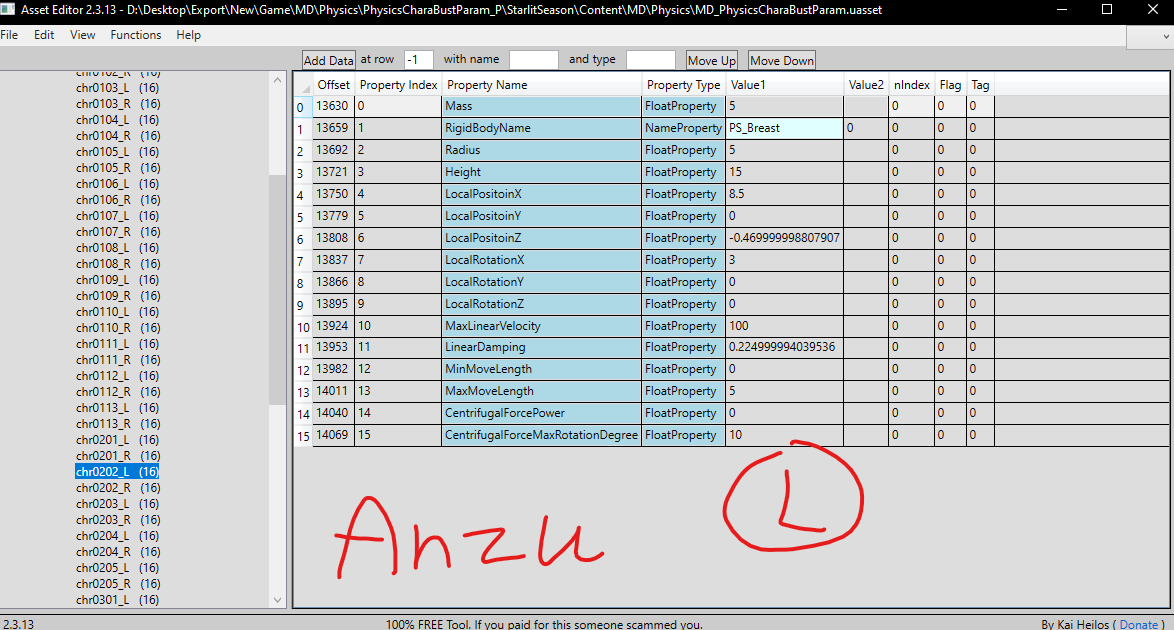Select the -0.469999998807907 value cell

tap(785, 238)
